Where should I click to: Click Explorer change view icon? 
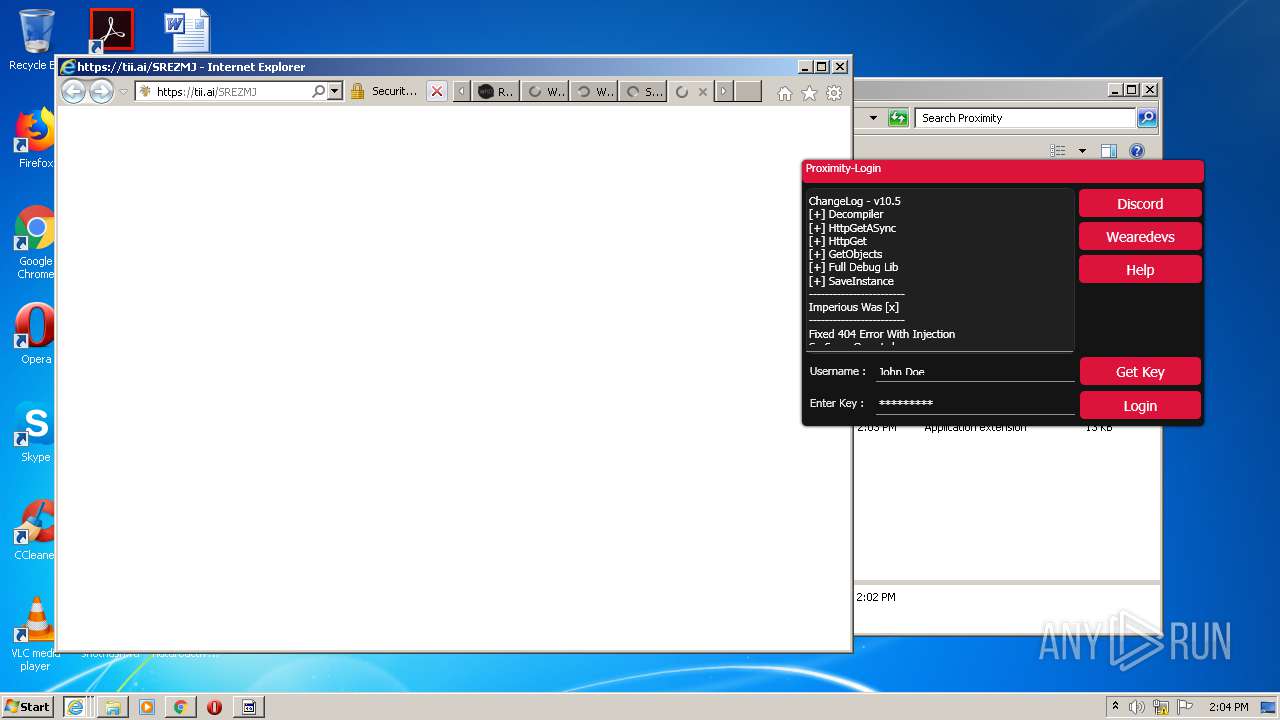click(1058, 151)
